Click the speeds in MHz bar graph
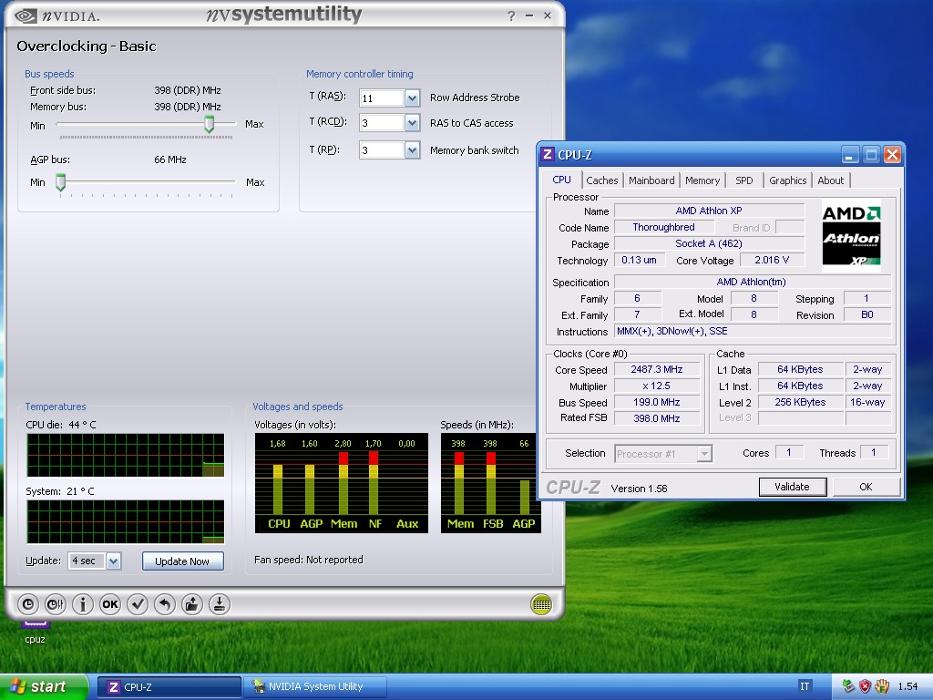Image resolution: width=933 pixels, height=700 pixels. pyautogui.click(x=490, y=483)
